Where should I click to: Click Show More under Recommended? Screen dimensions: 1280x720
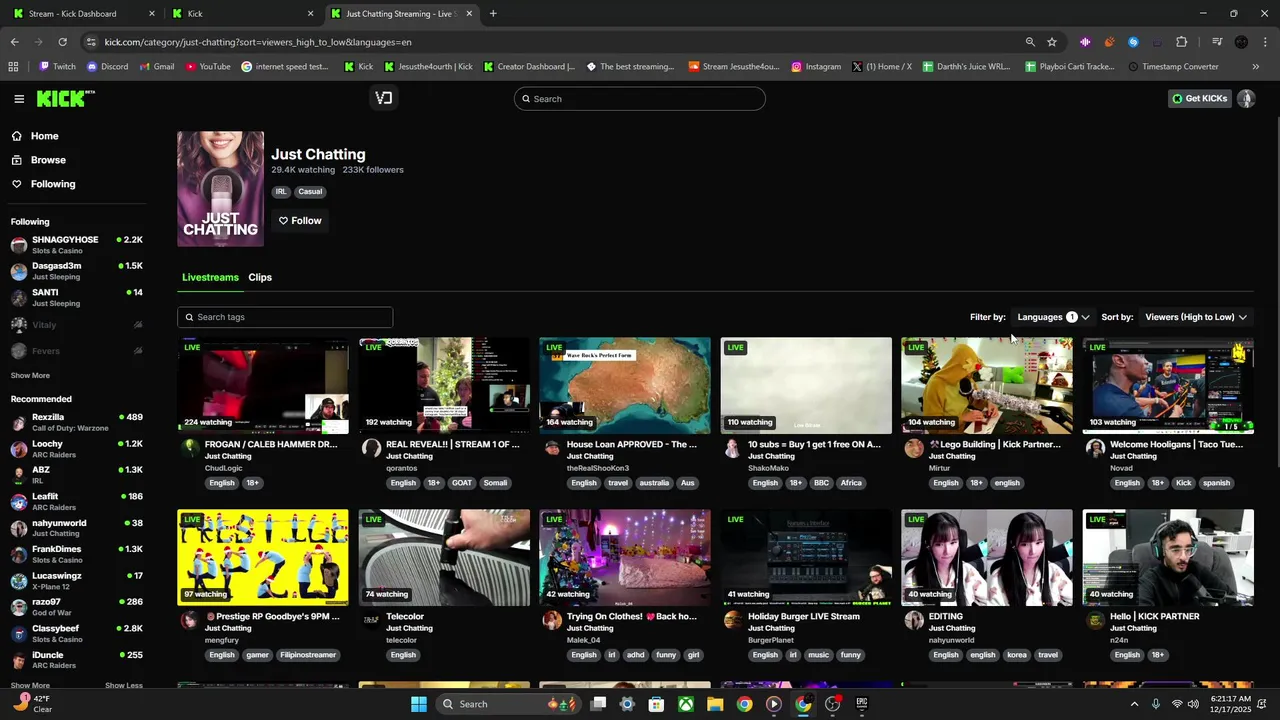coord(30,685)
